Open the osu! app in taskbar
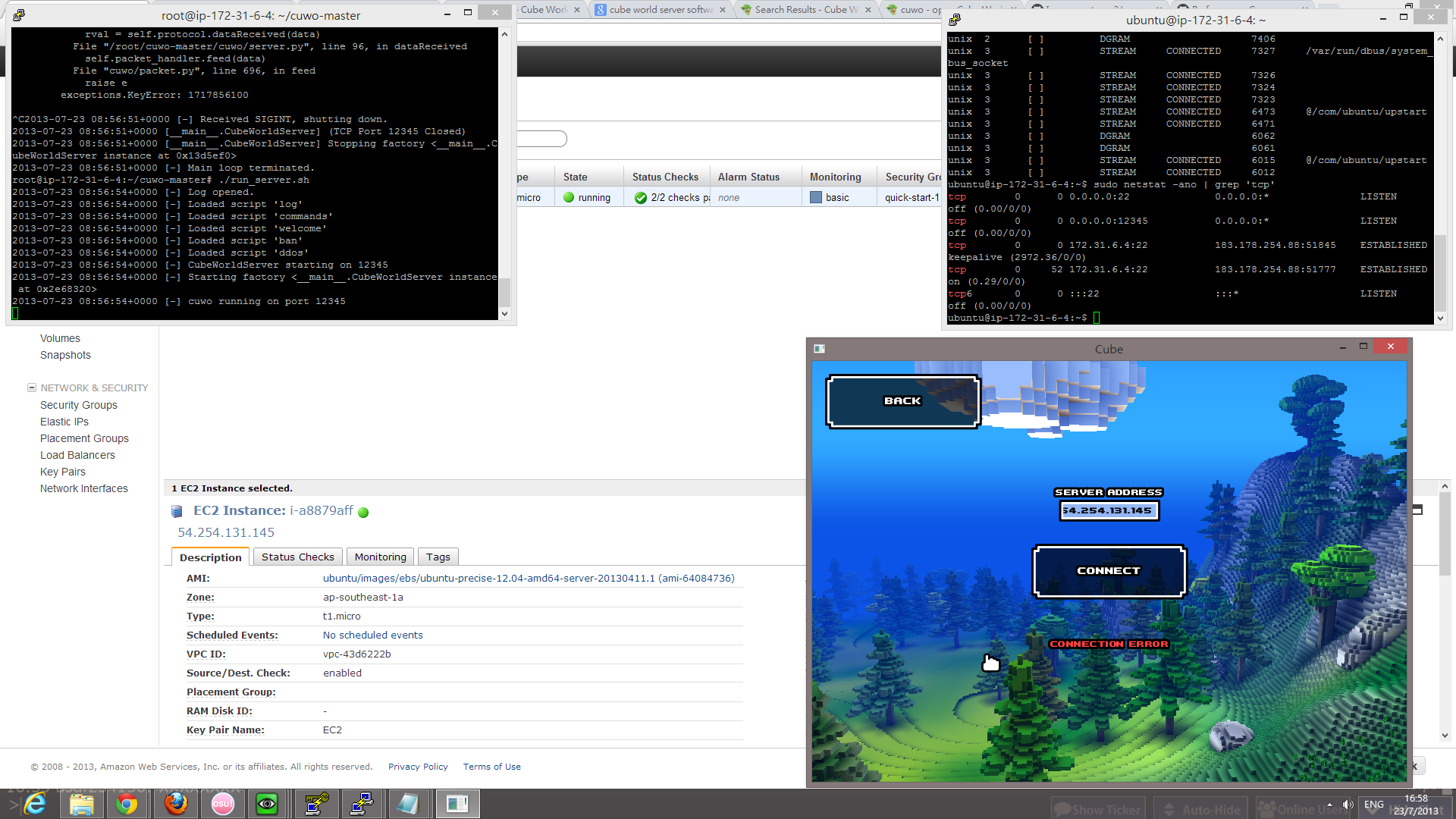The width and height of the screenshot is (1456, 819). [222, 804]
